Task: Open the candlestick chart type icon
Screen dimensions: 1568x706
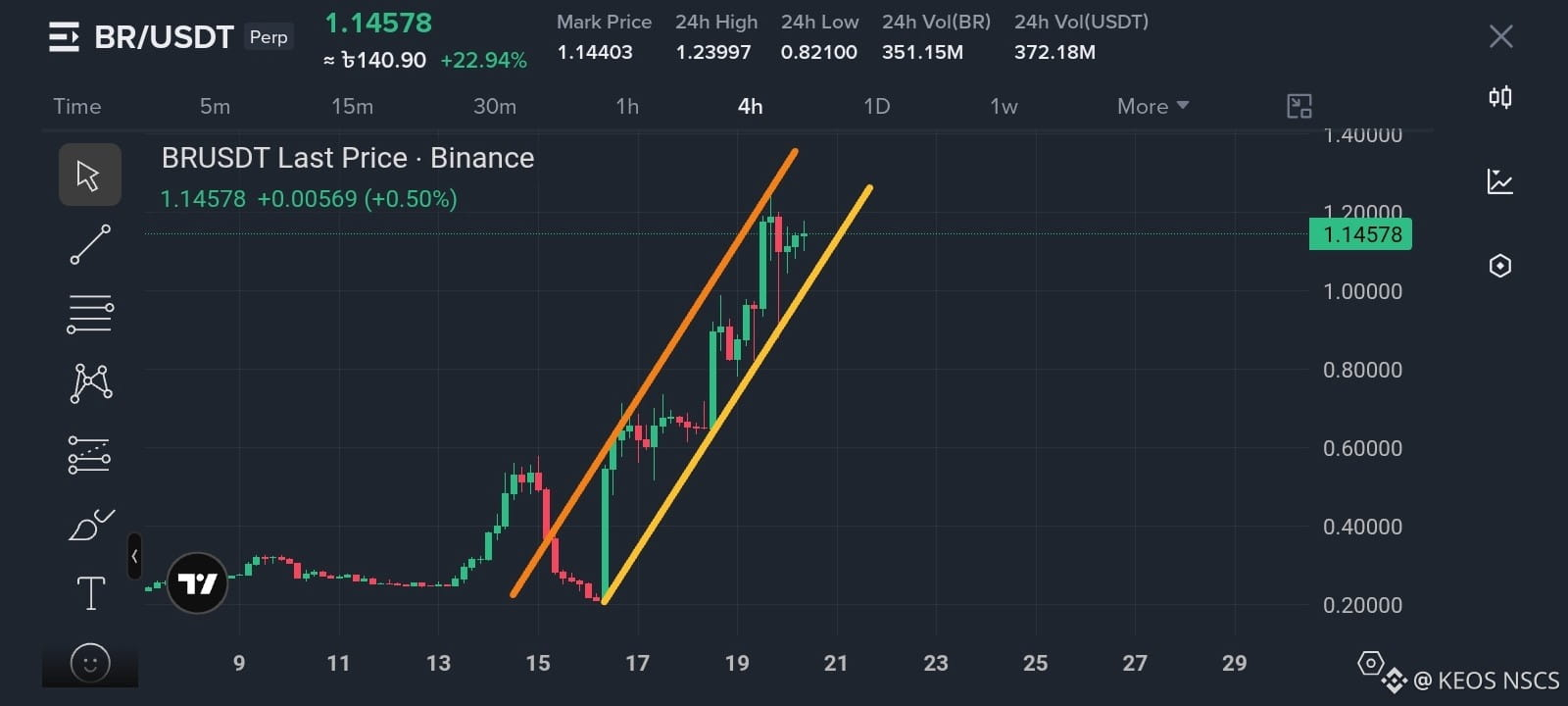Action: [1499, 97]
